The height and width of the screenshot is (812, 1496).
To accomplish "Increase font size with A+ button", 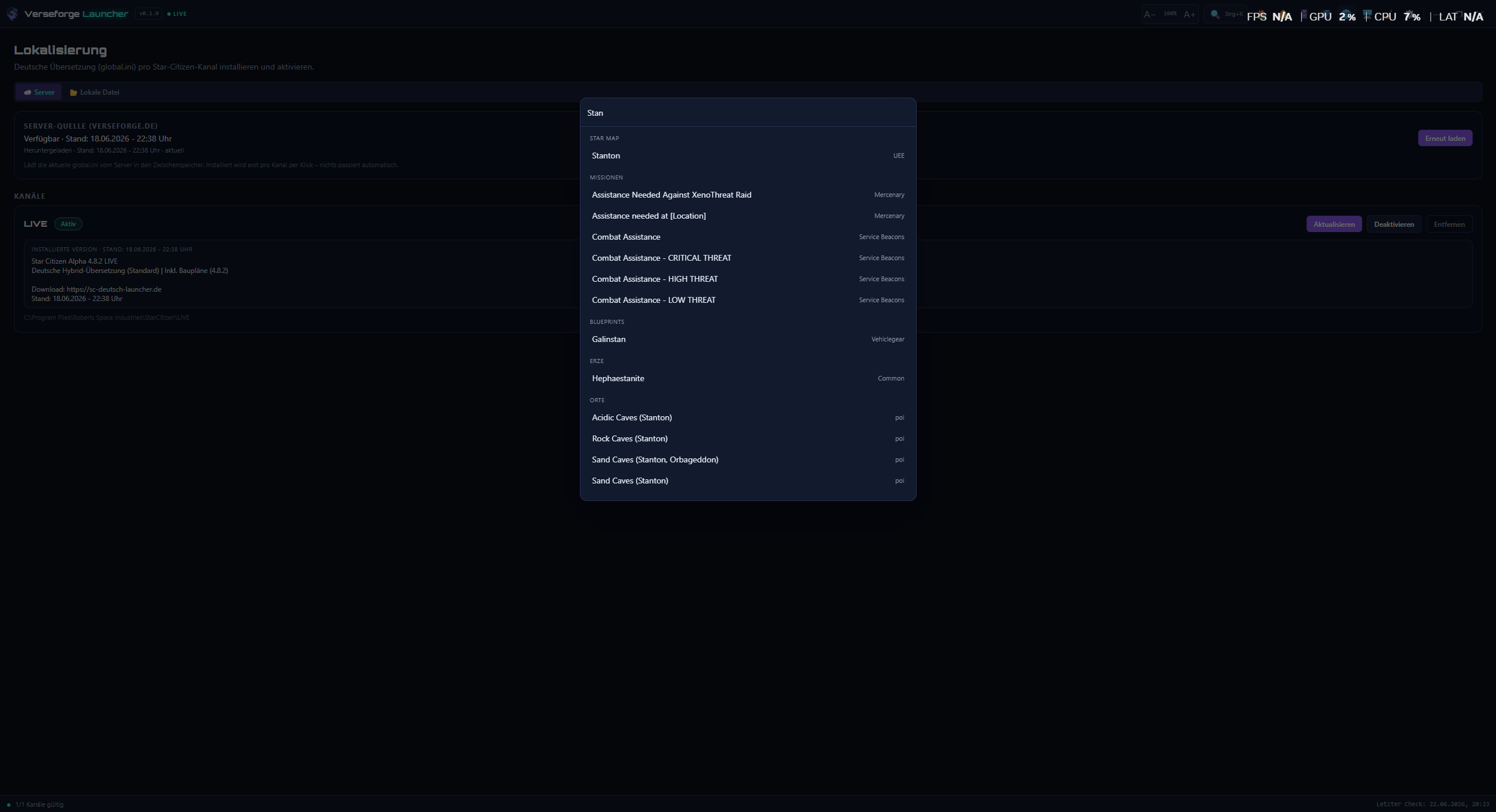I will (1190, 14).
